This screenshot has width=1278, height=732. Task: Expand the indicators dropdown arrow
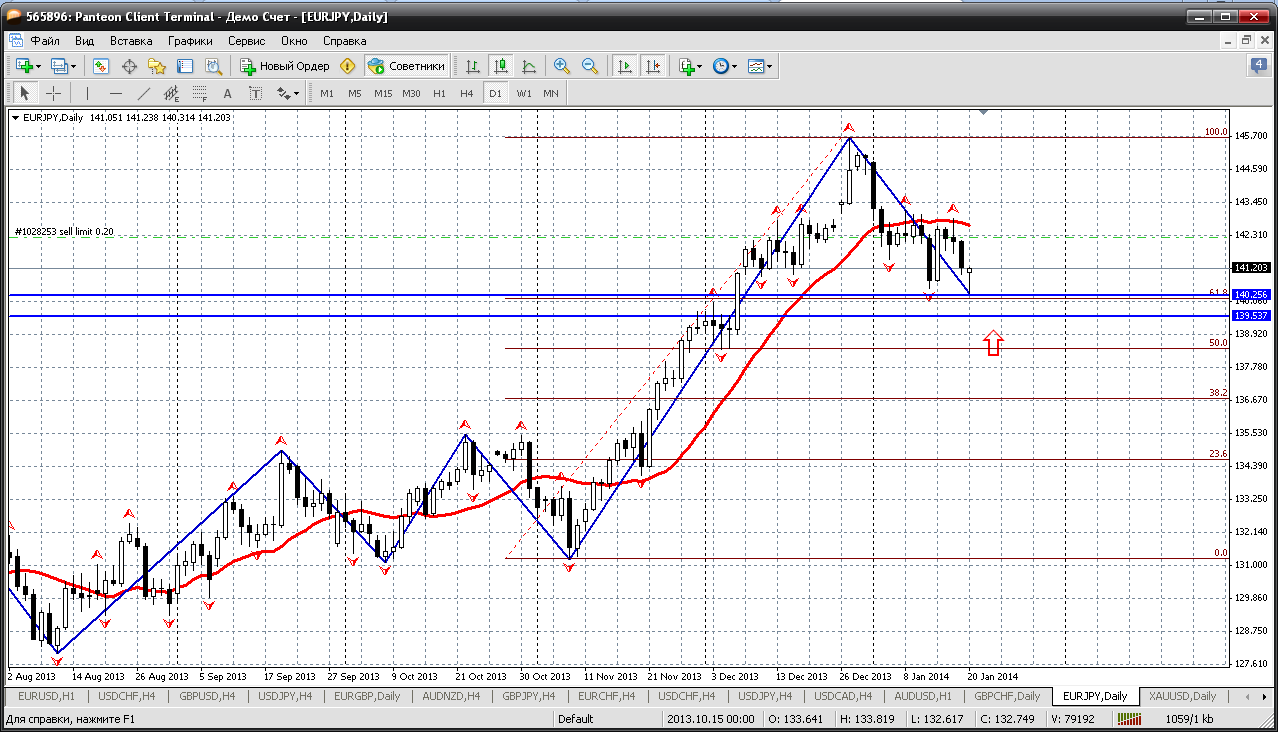tap(700, 66)
